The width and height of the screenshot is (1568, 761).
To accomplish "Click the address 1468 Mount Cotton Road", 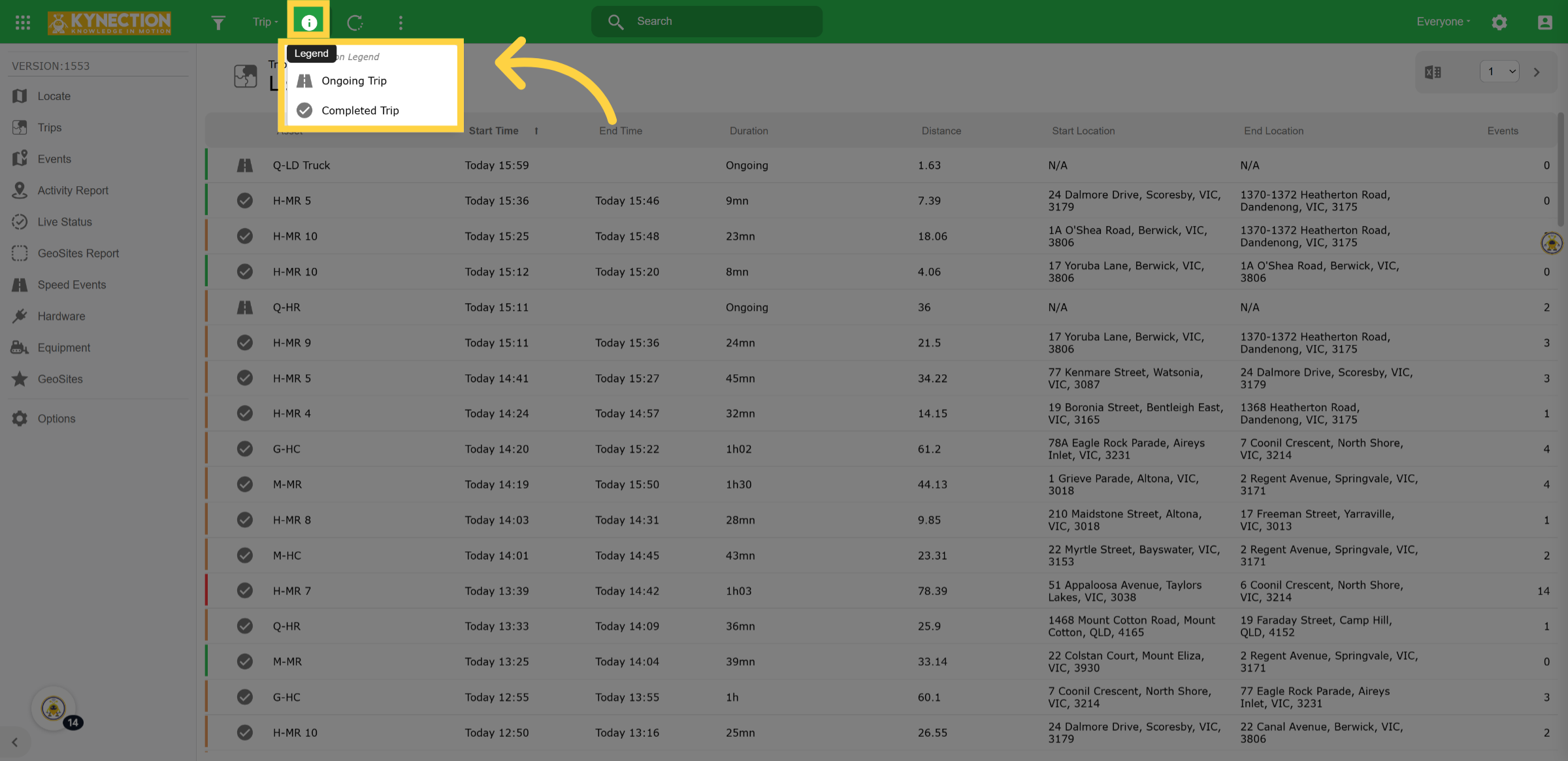I will pyautogui.click(x=1132, y=626).
